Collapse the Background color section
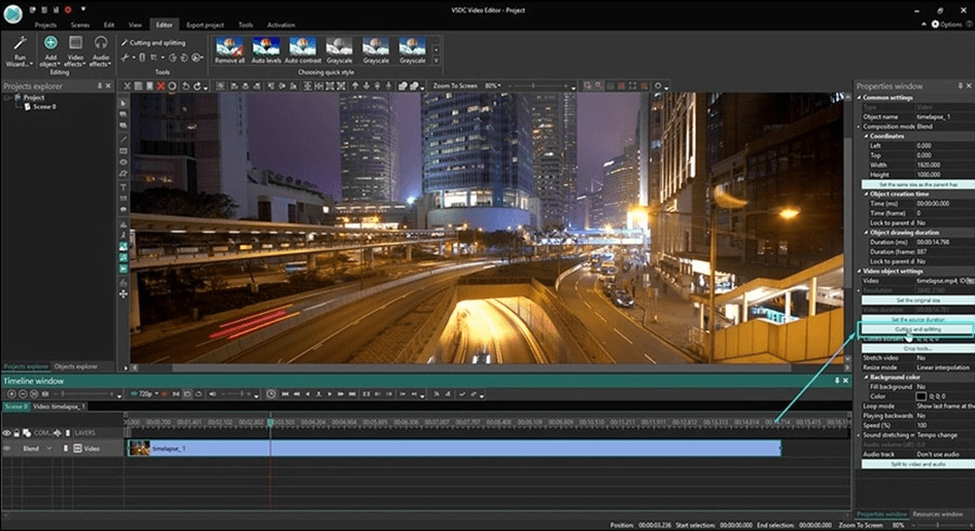Image resolution: width=975 pixels, height=531 pixels. click(866, 377)
